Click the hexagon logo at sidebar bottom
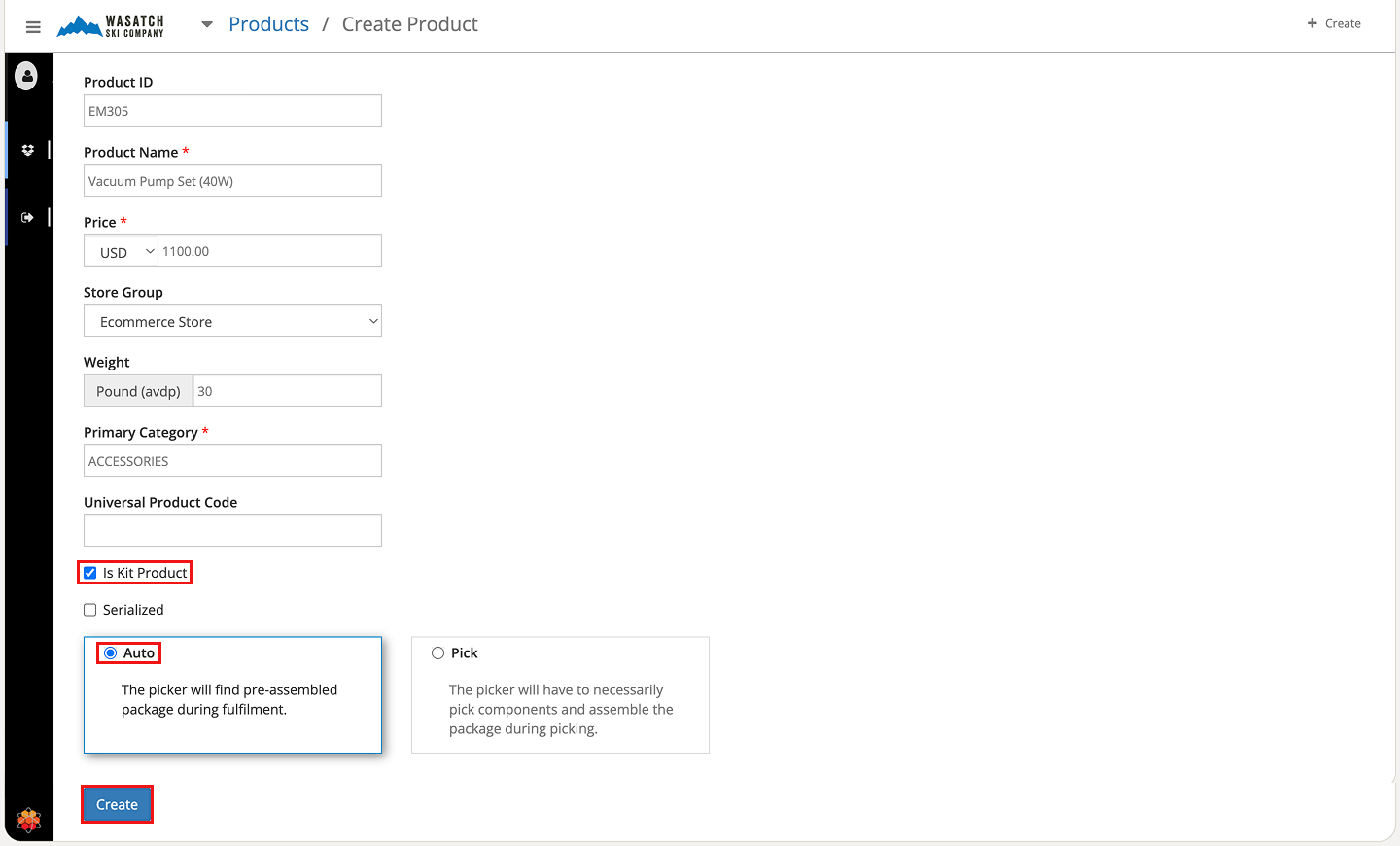 click(29, 820)
